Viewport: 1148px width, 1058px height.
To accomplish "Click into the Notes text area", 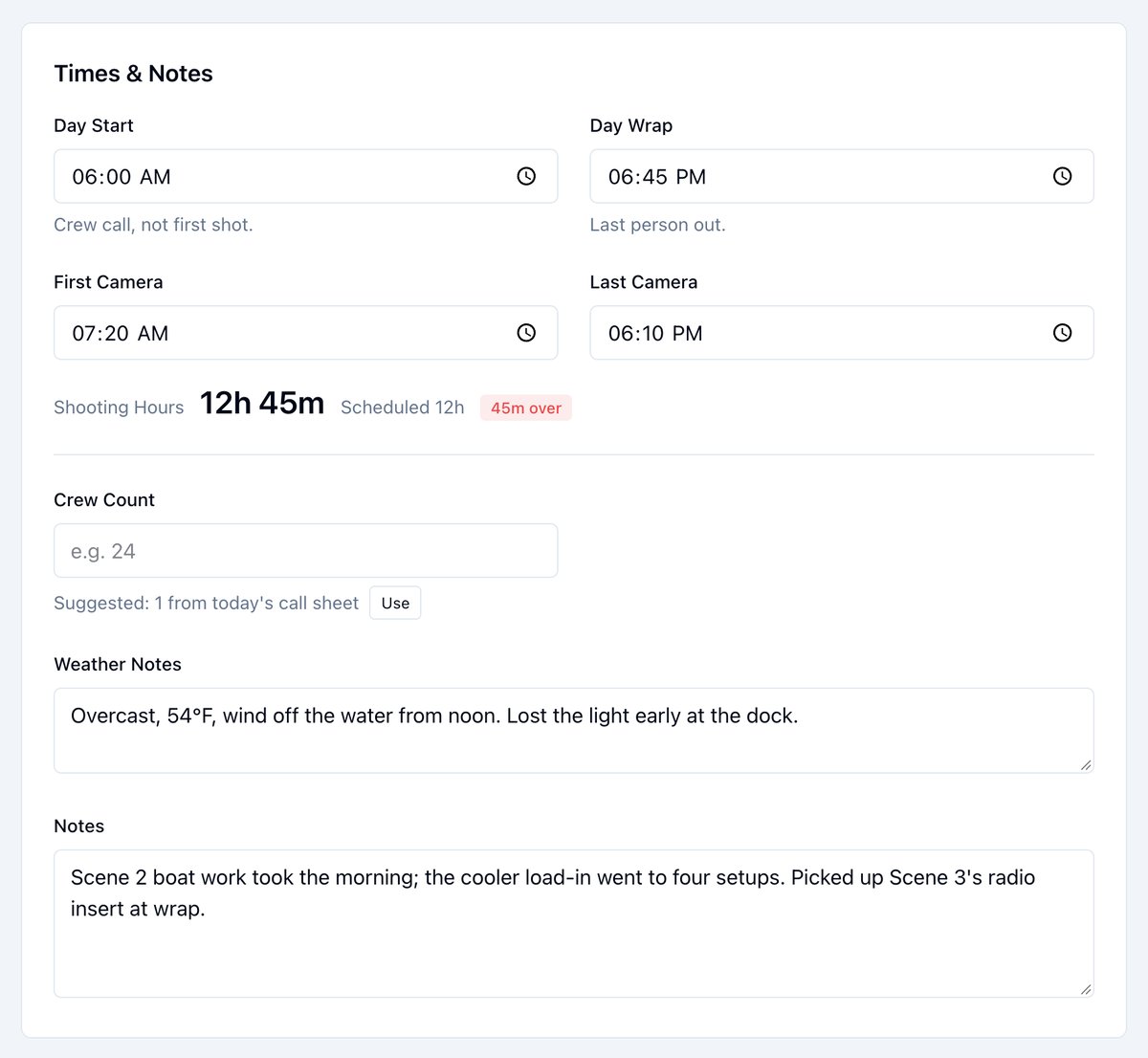I will tap(574, 924).
